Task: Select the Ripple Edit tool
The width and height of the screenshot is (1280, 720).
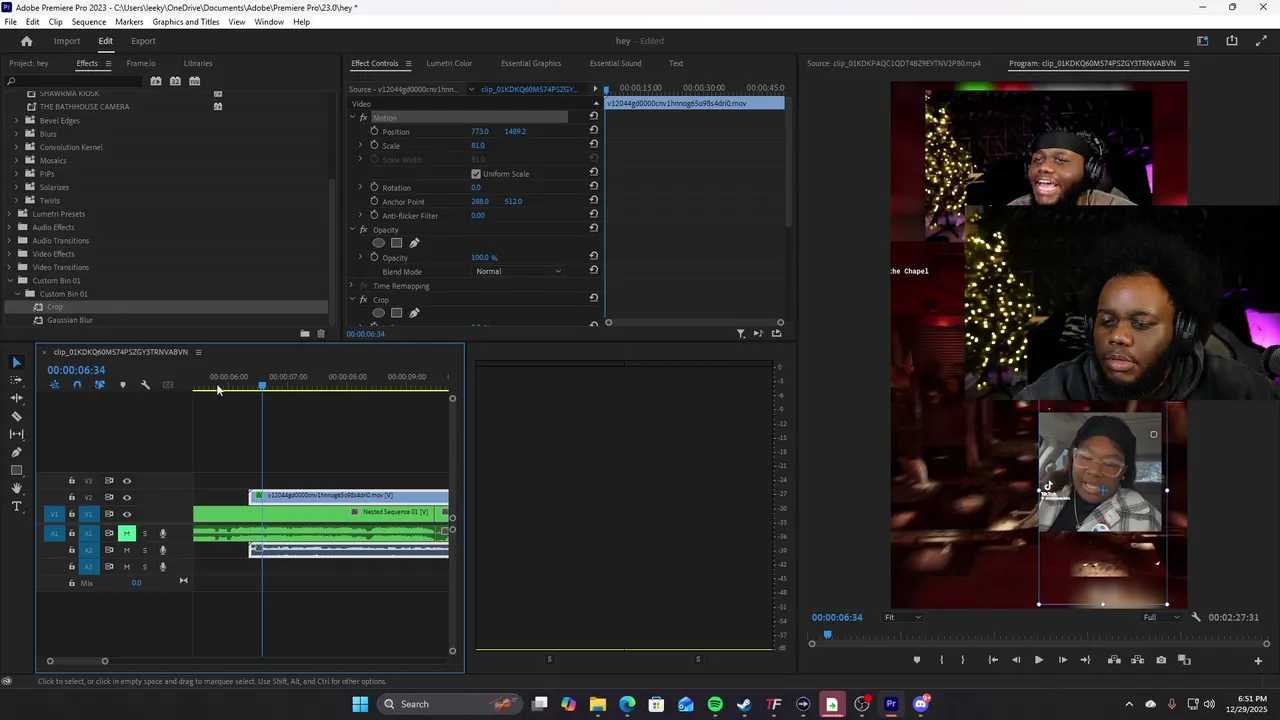Action: pyautogui.click(x=16, y=398)
